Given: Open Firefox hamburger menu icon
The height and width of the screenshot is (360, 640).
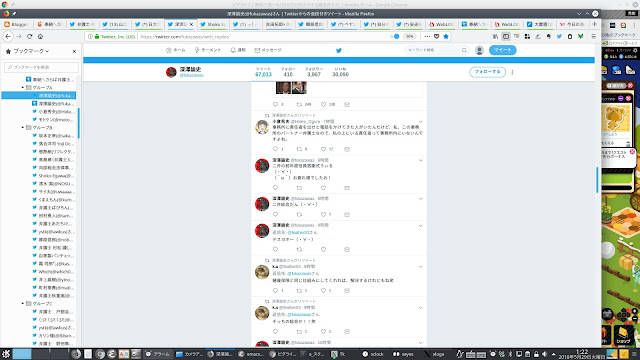Looking at the screenshot, I should (593, 36).
